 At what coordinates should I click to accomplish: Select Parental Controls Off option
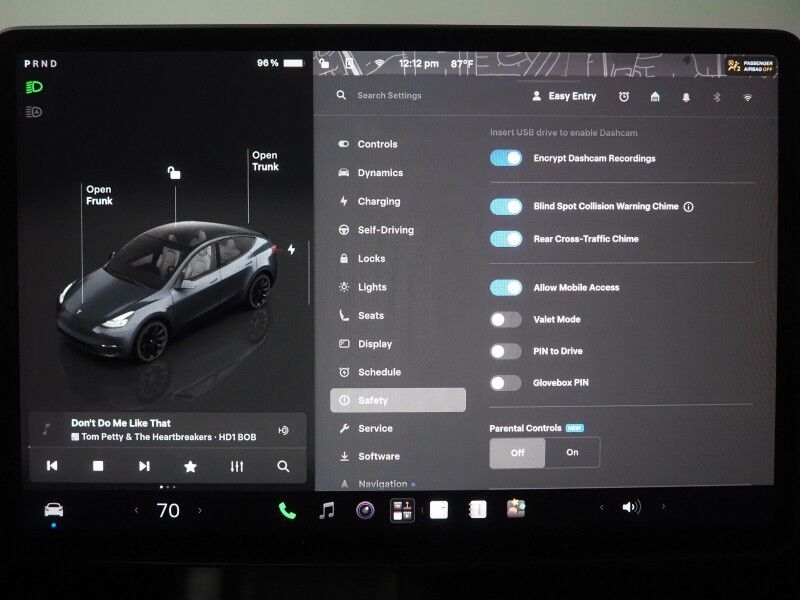coord(517,453)
